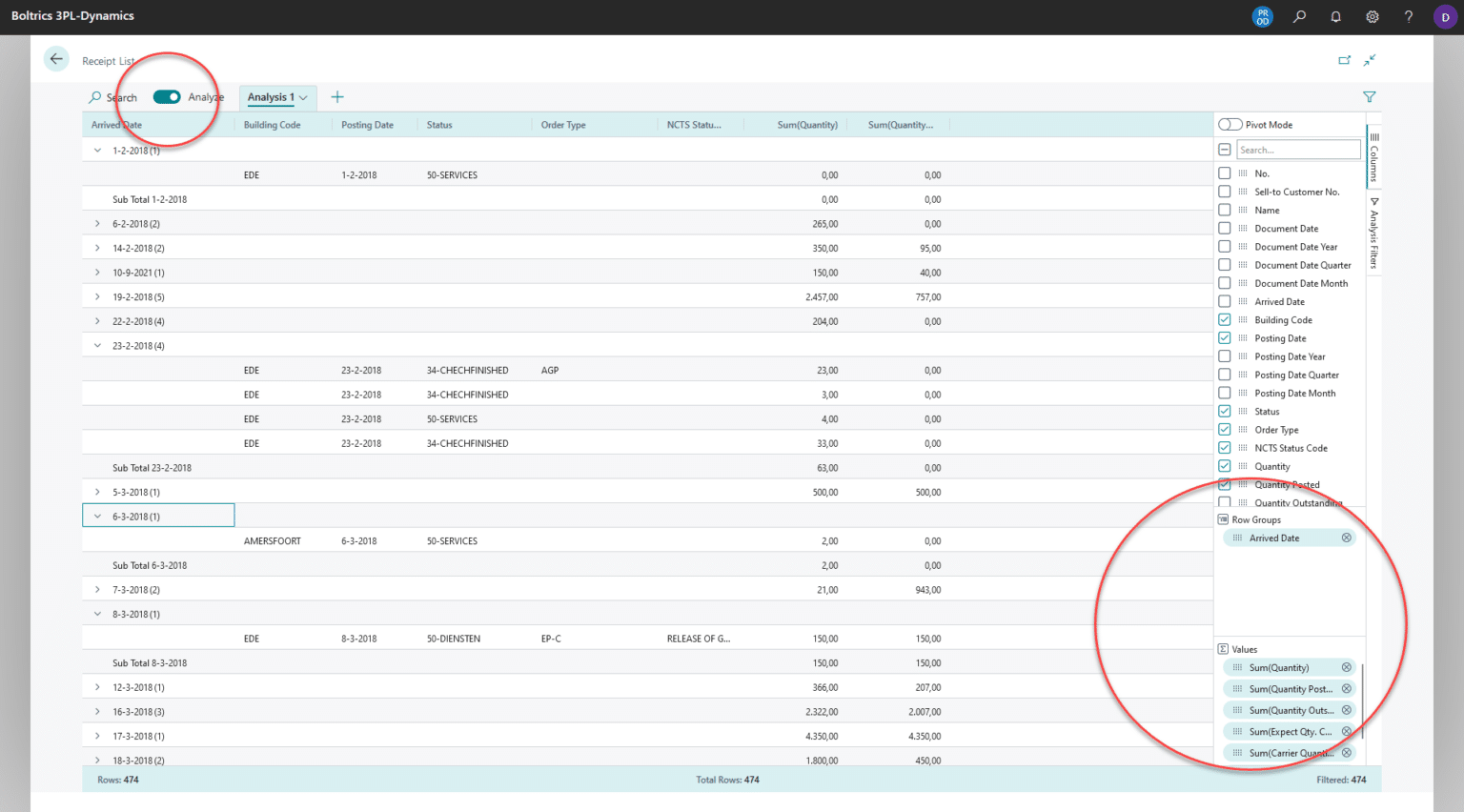Click the collapse page arrows icon
This screenshot has height=812, width=1464.
click(1370, 60)
